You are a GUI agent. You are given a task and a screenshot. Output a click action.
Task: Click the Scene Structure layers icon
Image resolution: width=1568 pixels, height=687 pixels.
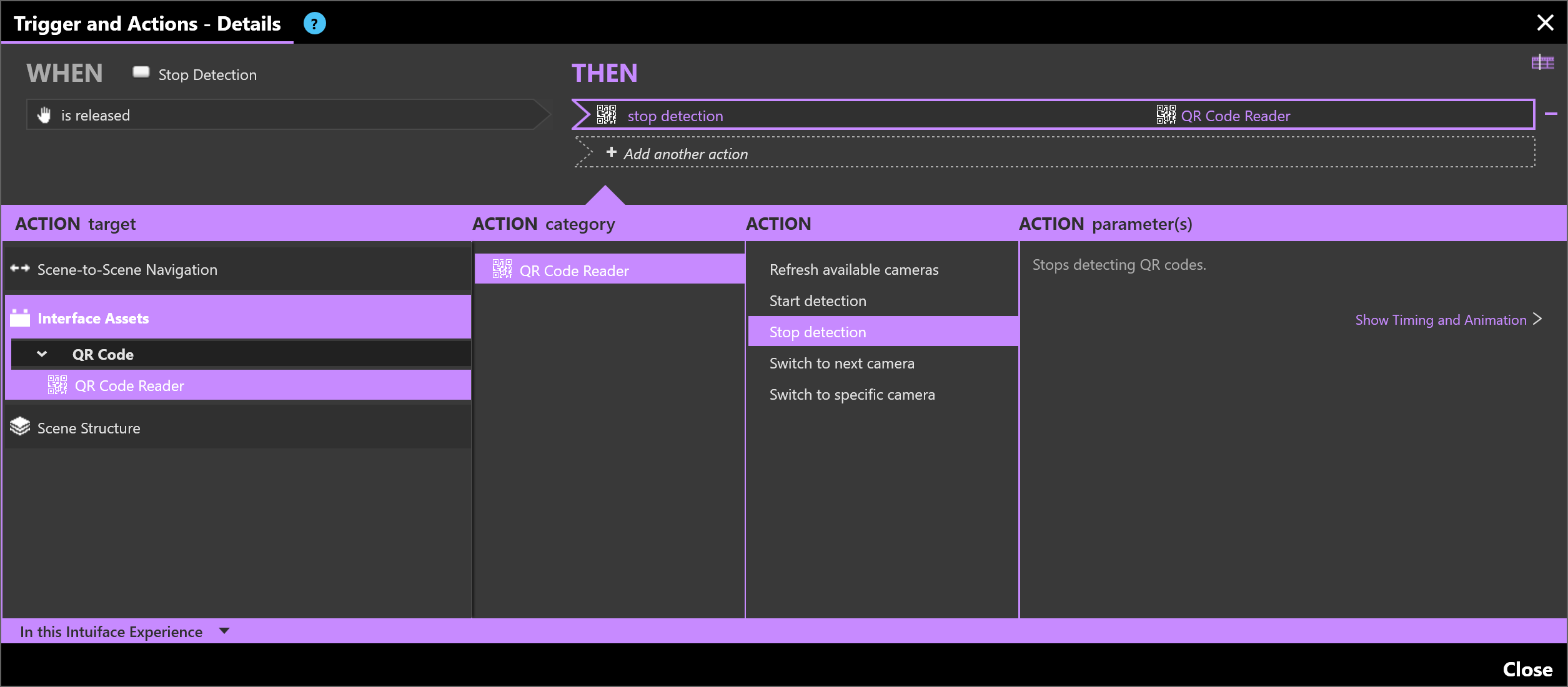pyautogui.click(x=20, y=427)
